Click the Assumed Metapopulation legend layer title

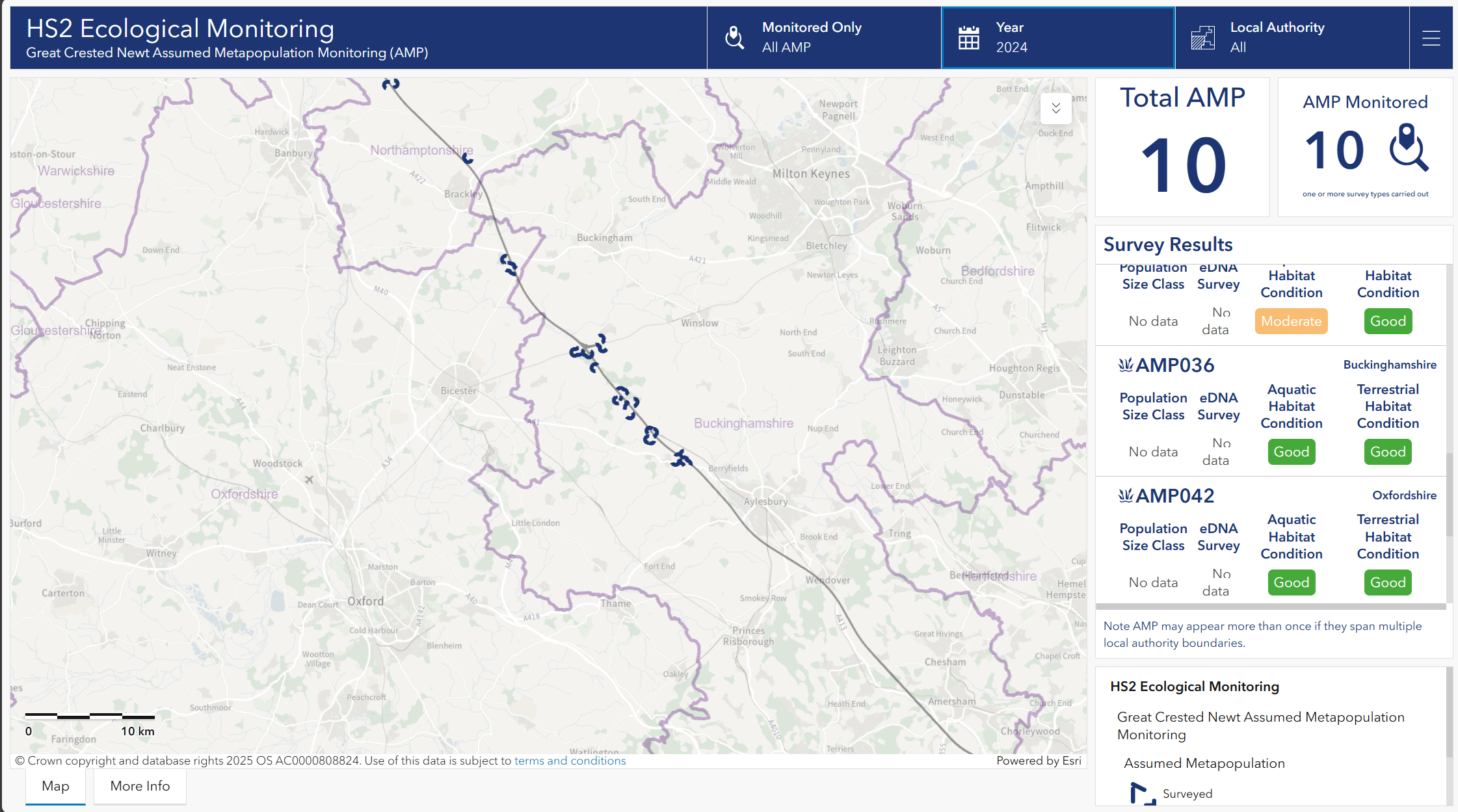point(1204,763)
